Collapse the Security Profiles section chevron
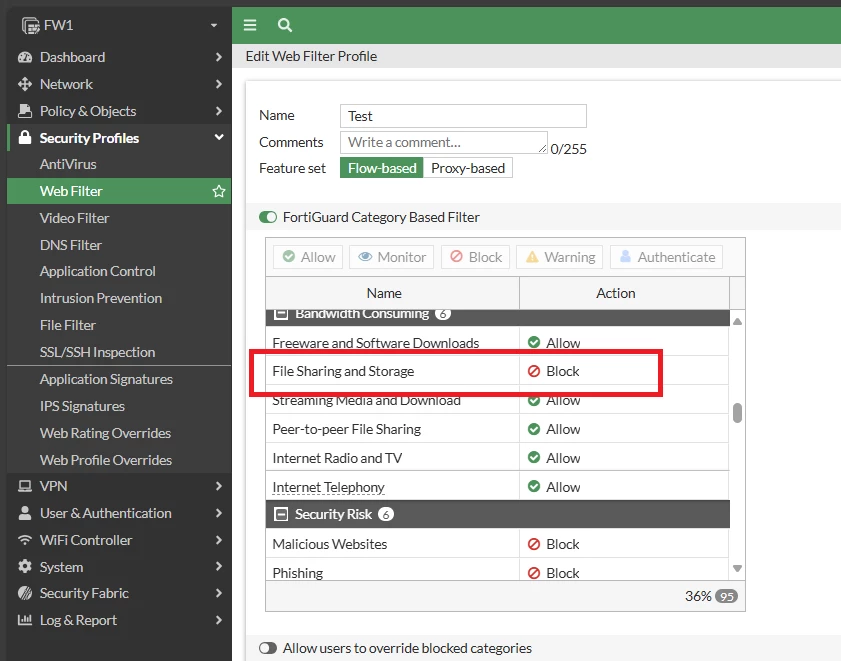Screen dimensions: 841x661 click(219, 137)
